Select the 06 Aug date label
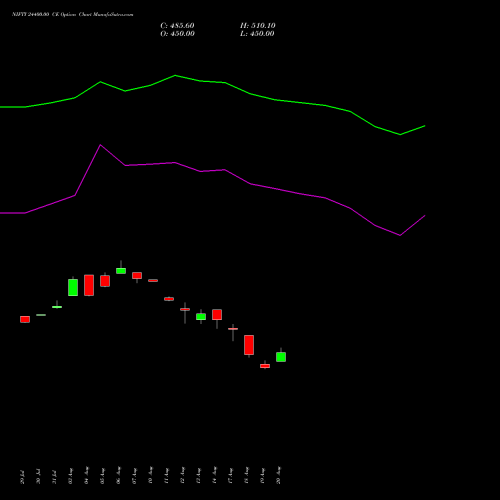This screenshot has width=500, height=500. 118,476
